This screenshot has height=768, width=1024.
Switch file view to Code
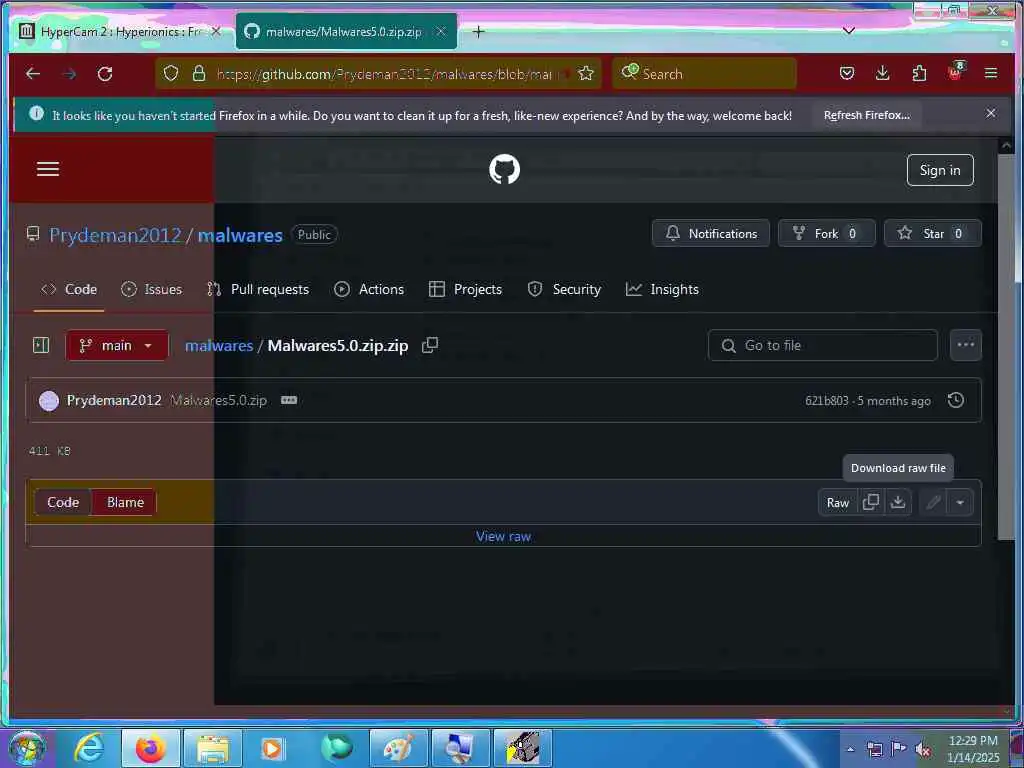pyautogui.click(x=63, y=502)
